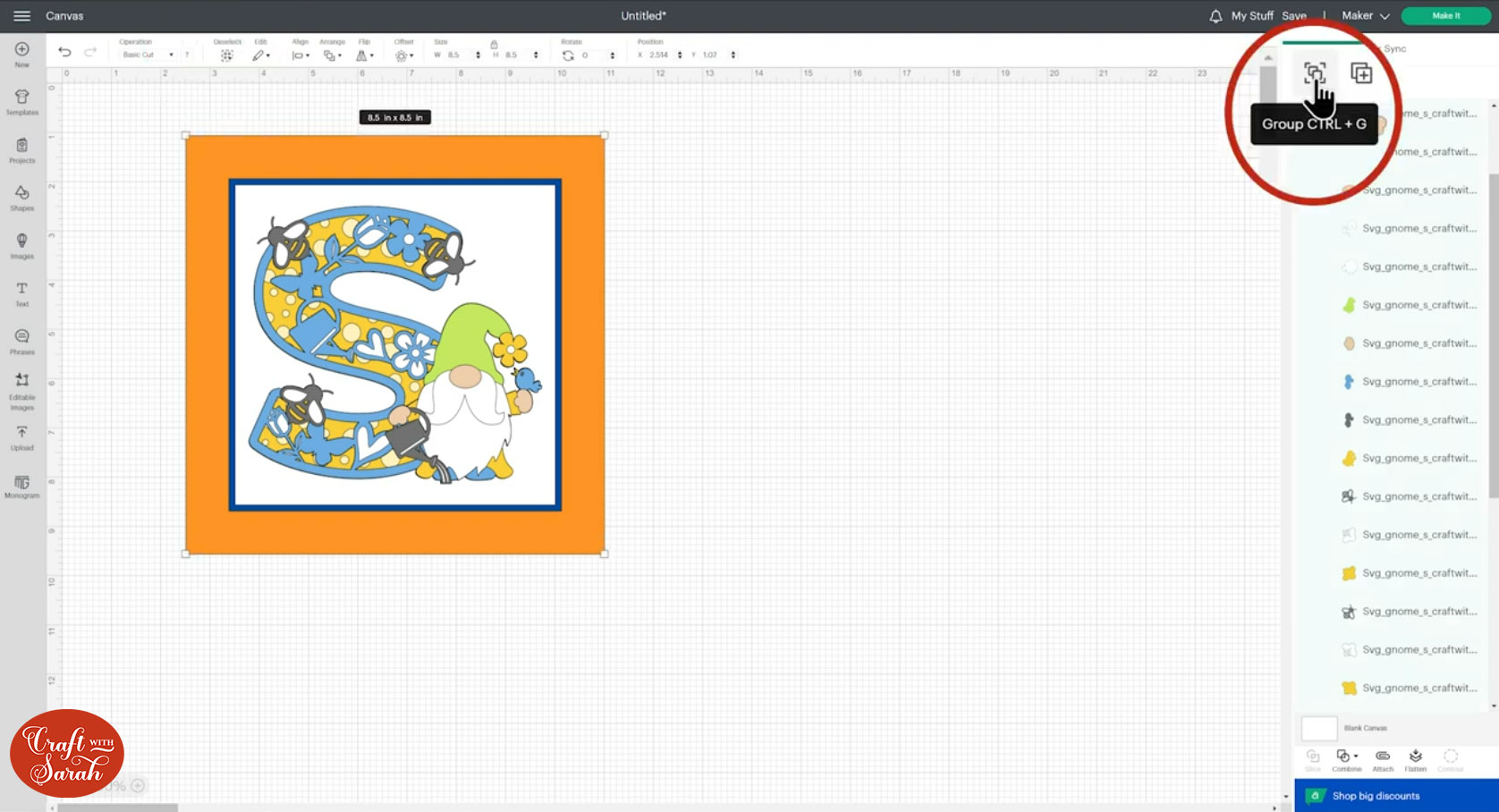Open the Phrases panel

[x=22, y=342]
